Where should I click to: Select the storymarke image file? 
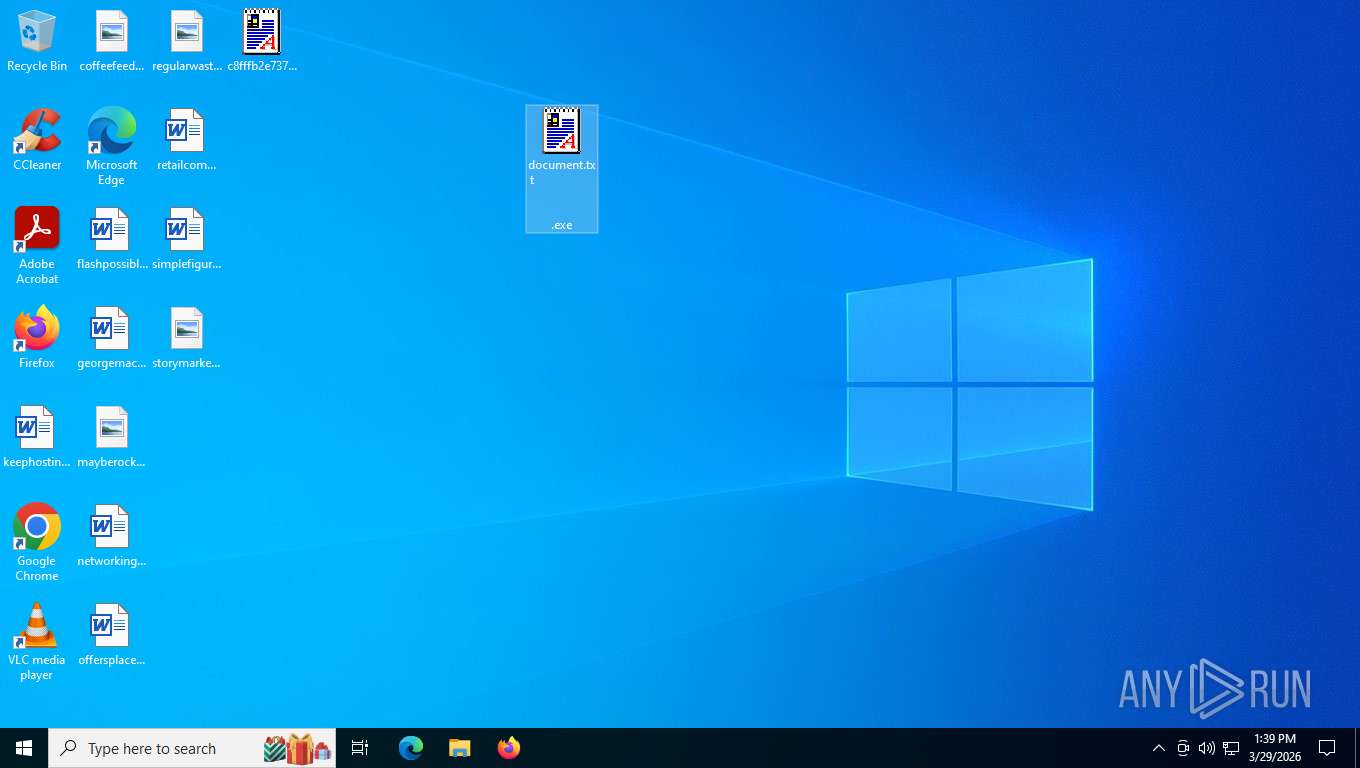pyautogui.click(x=187, y=338)
